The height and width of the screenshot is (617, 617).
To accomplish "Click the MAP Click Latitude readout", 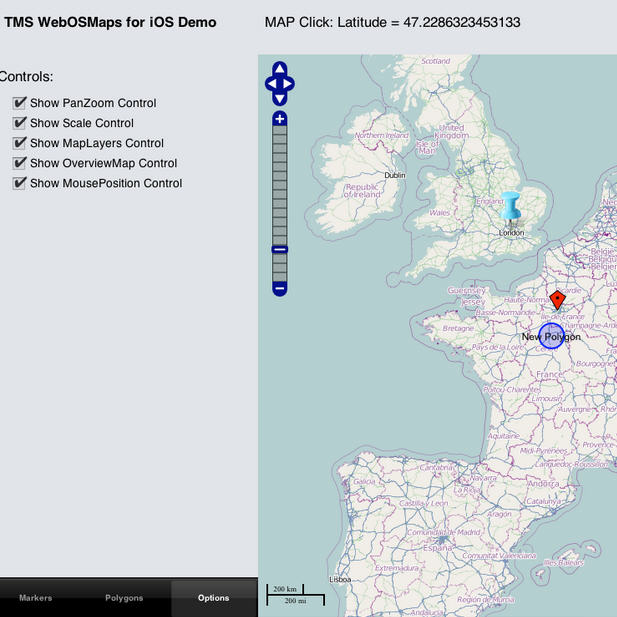I will (x=392, y=22).
